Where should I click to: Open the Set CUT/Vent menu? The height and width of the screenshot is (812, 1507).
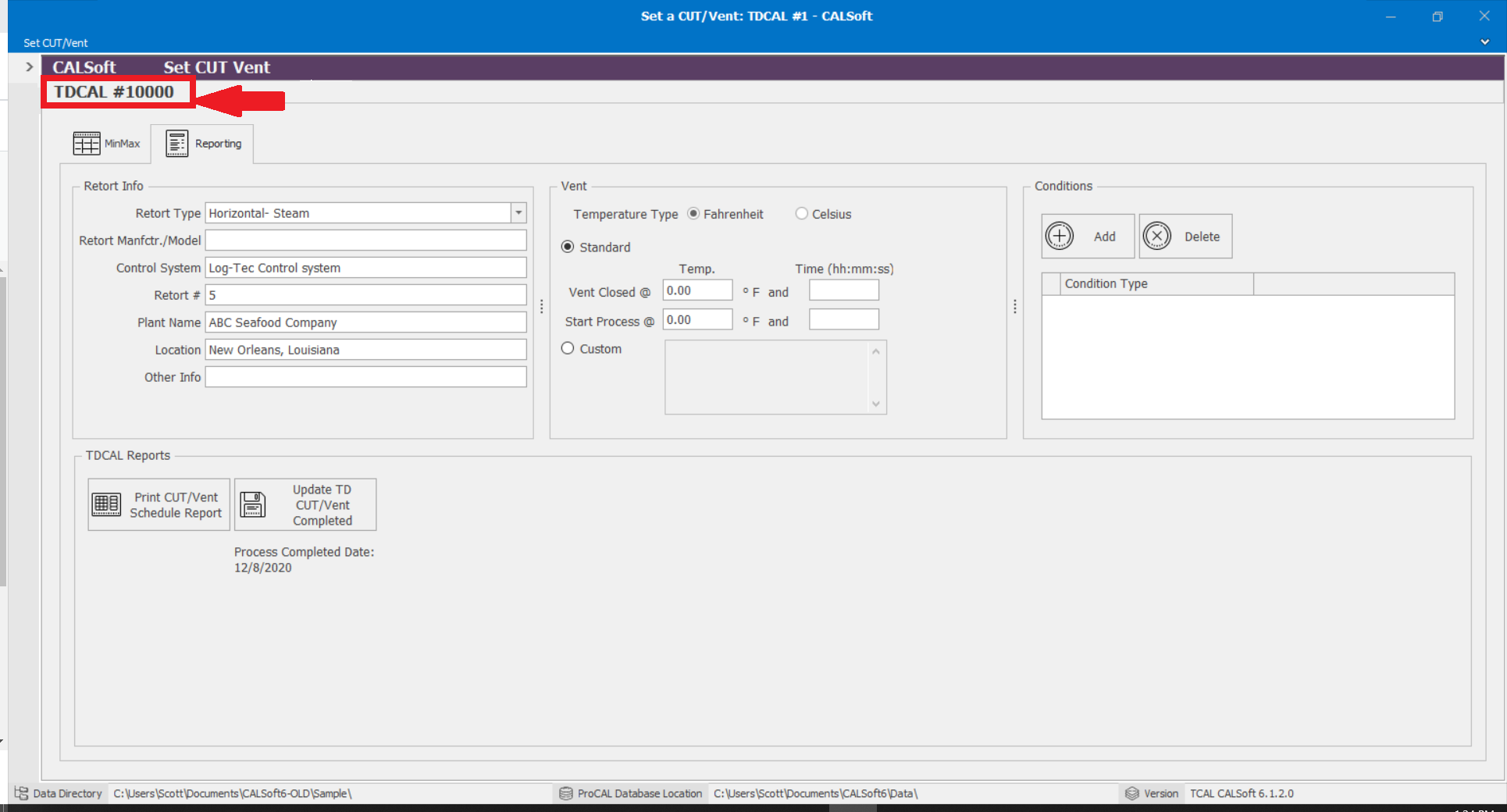[x=55, y=43]
